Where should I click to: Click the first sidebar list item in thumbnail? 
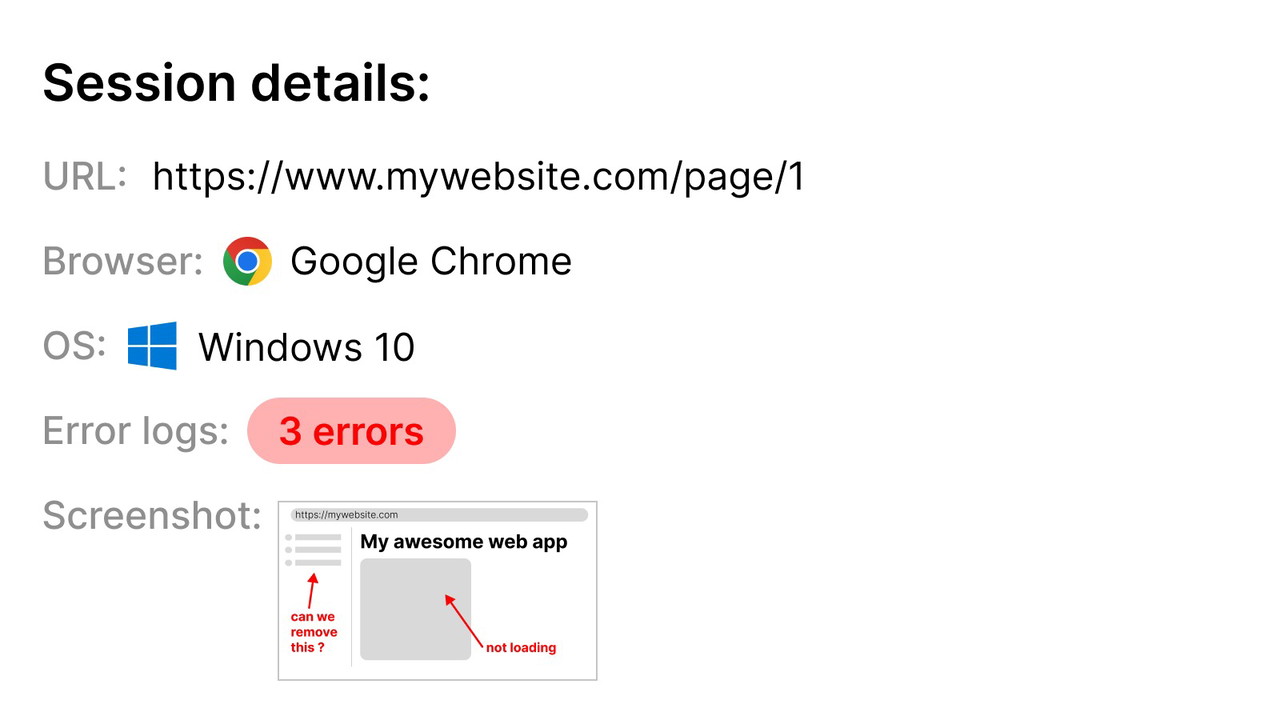314,538
